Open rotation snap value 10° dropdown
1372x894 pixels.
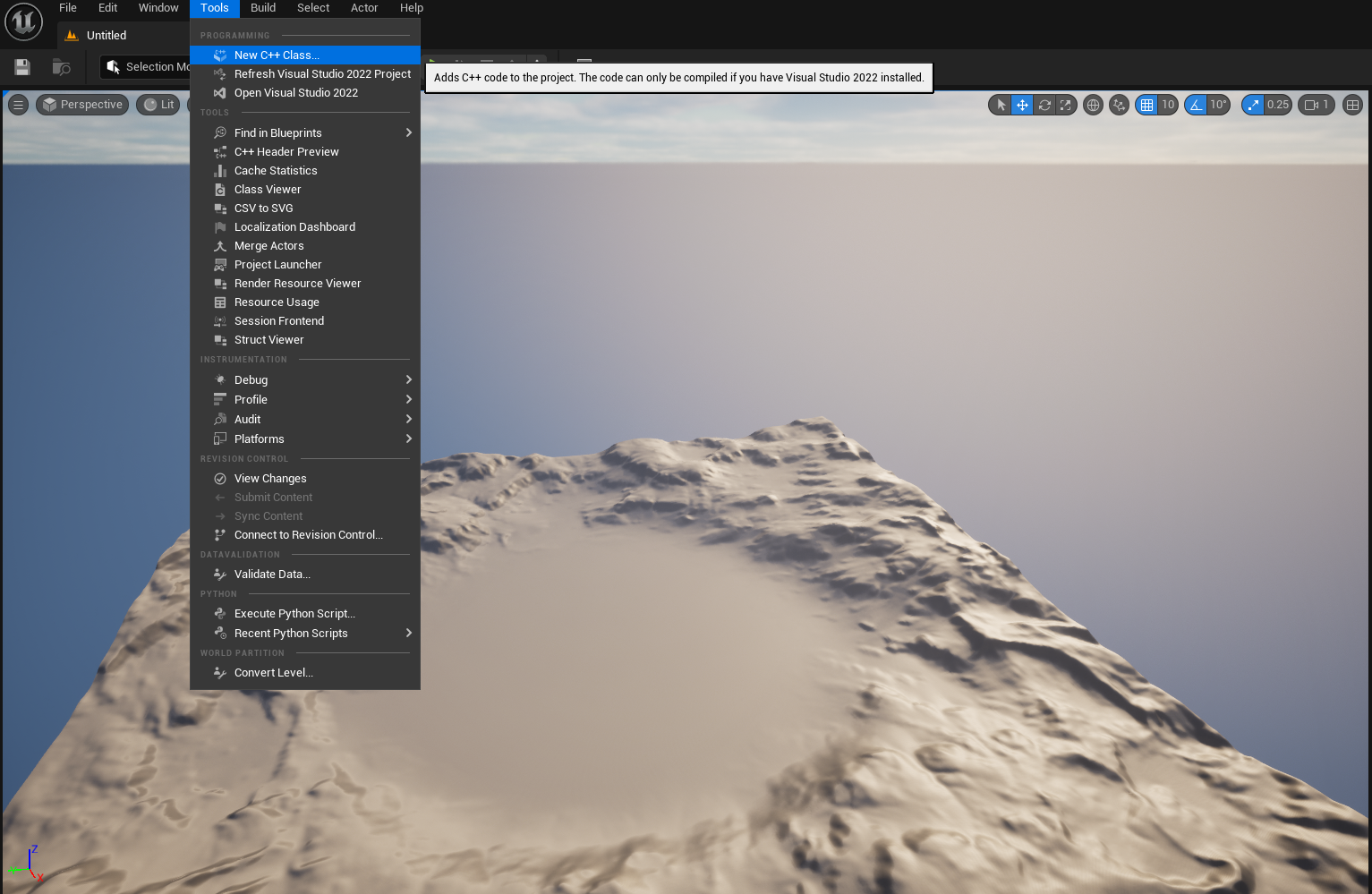click(x=1218, y=105)
